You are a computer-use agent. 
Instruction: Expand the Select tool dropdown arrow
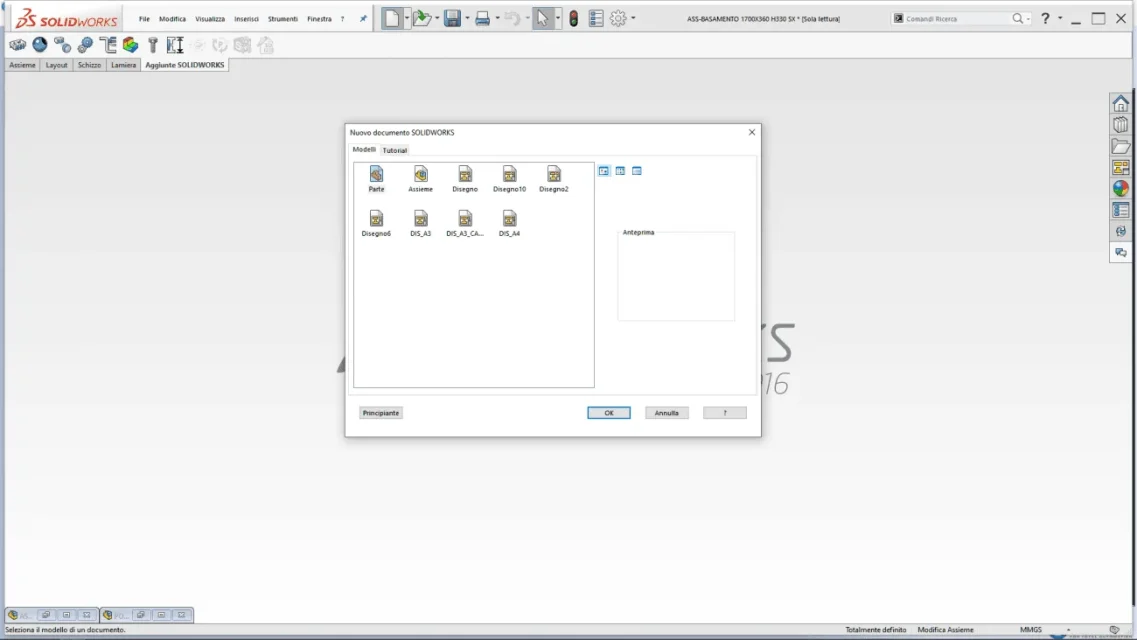pos(558,19)
